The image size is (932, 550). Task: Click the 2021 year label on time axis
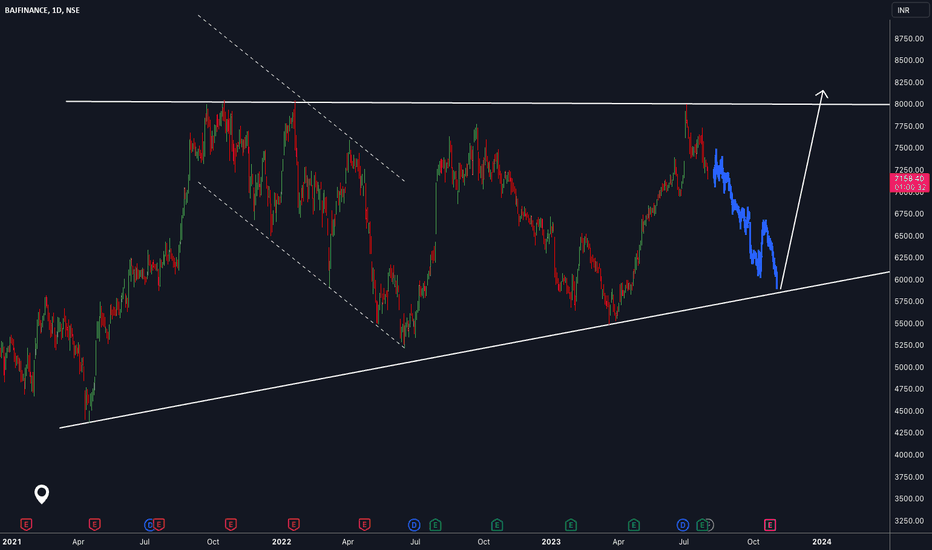(12, 542)
